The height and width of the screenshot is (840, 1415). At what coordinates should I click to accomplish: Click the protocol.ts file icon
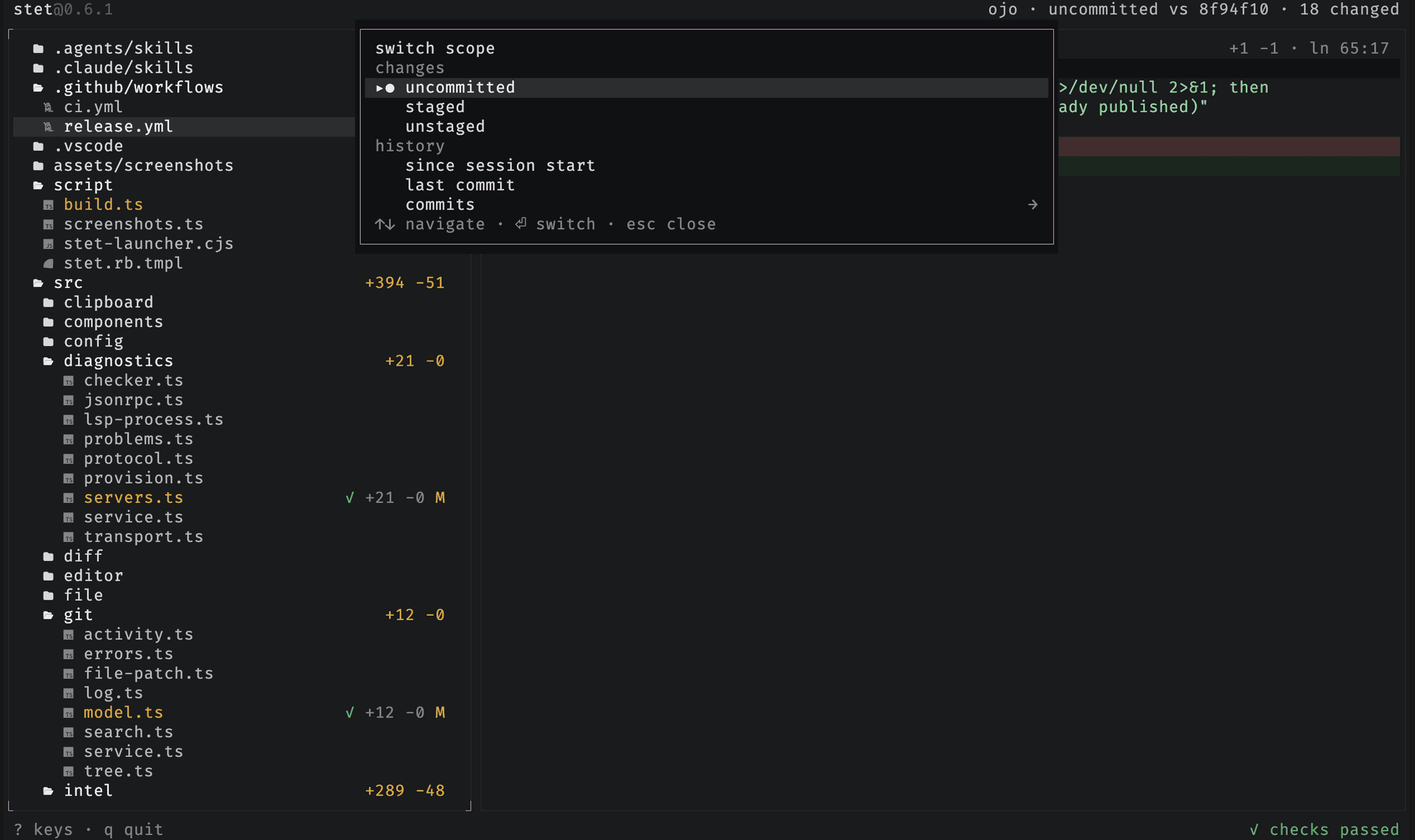click(x=69, y=459)
